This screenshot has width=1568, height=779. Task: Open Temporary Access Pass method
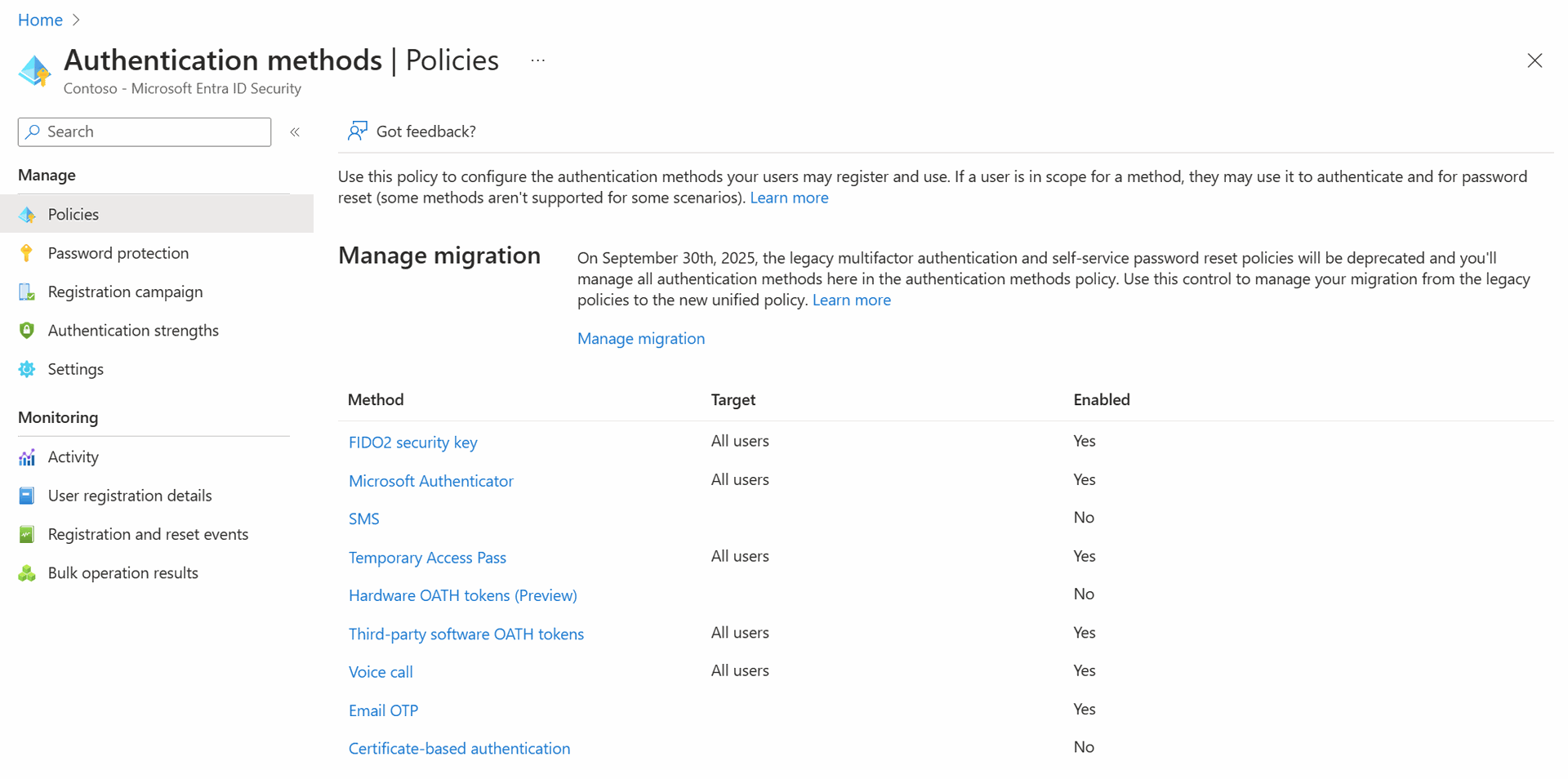[427, 558]
